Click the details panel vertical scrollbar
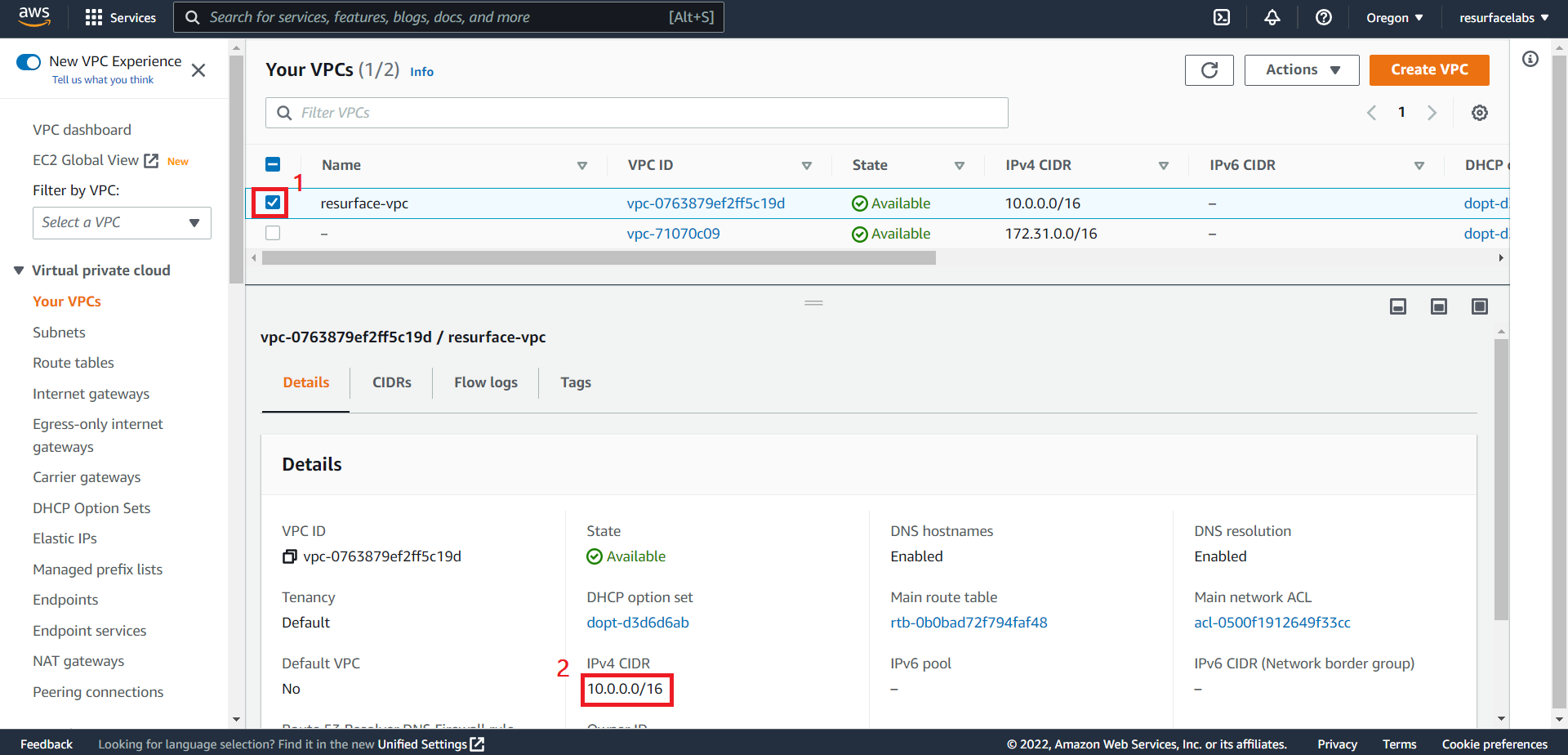The width and height of the screenshot is (1568, 755). [1501, 480]
